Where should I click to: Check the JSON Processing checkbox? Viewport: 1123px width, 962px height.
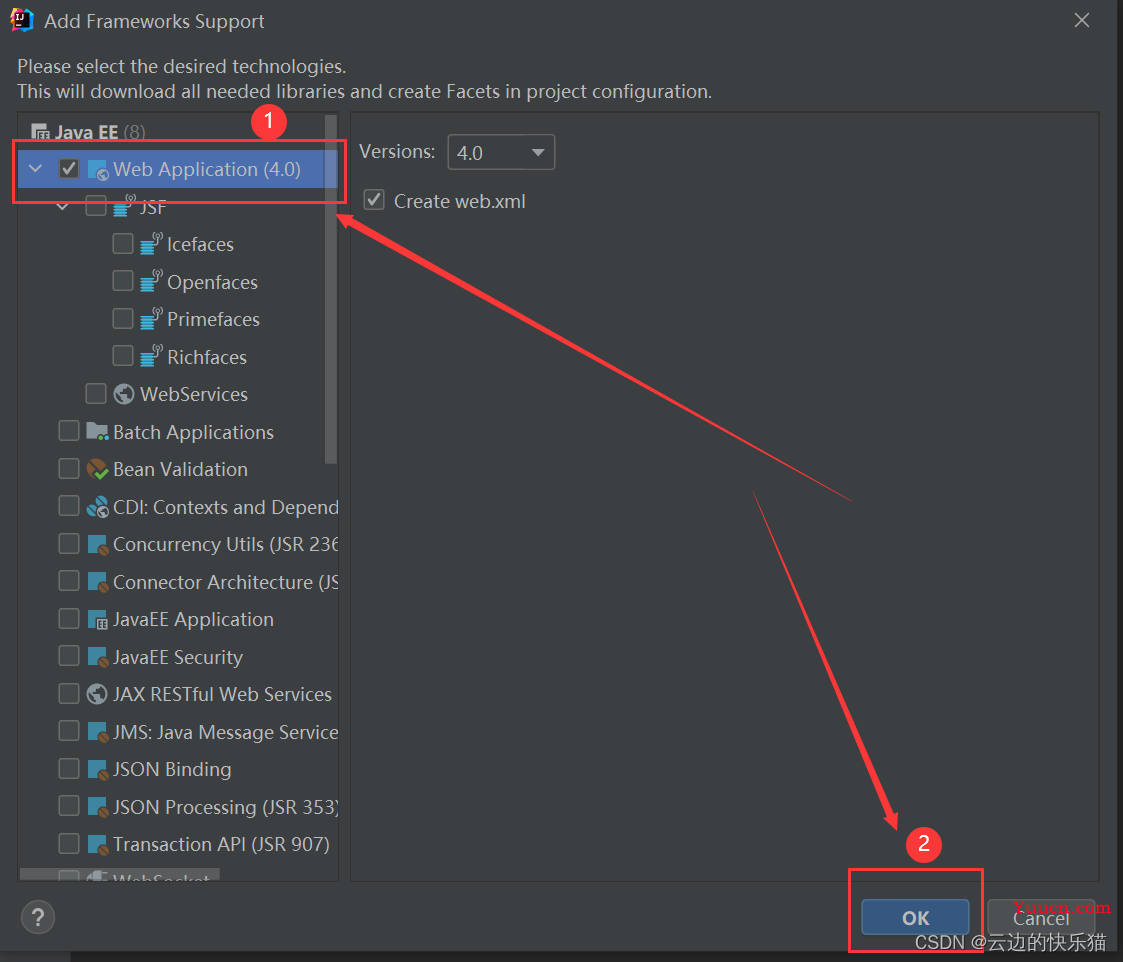69,806
